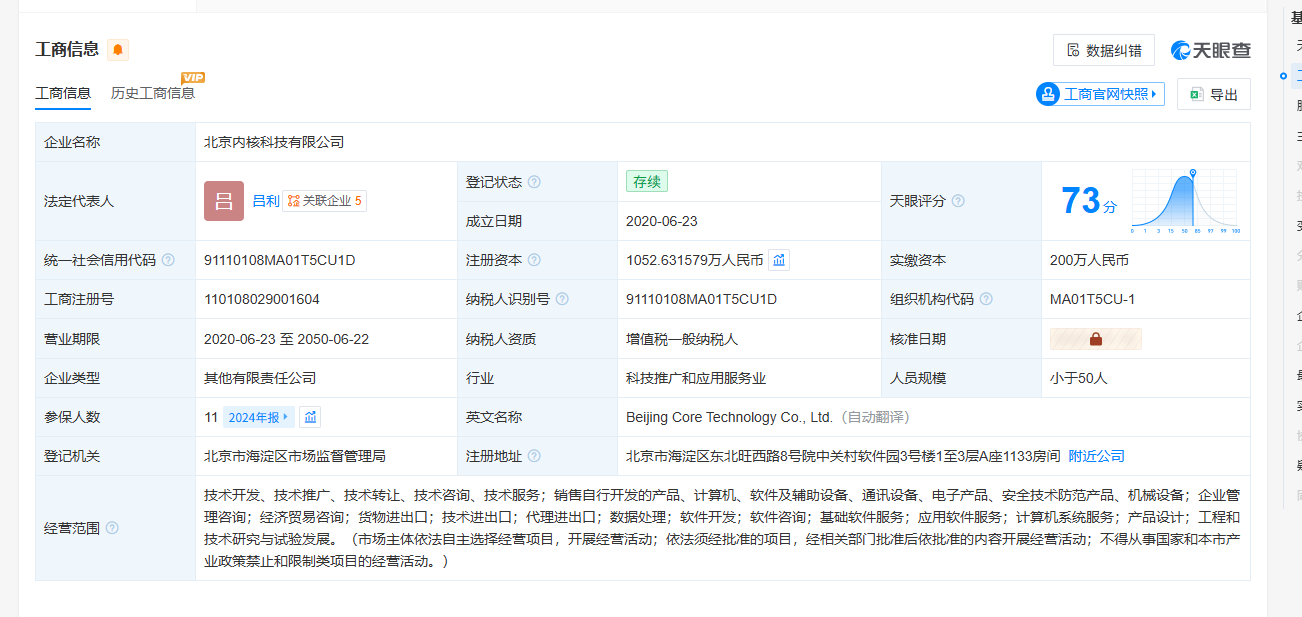Switch to 历史工商信息 tab
The height and width of the screenshot is (617, 1302).
pos(152,93)
